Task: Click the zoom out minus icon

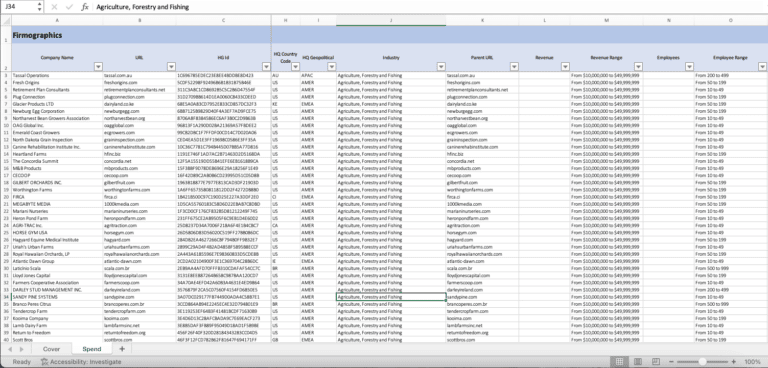Action: 671,362
